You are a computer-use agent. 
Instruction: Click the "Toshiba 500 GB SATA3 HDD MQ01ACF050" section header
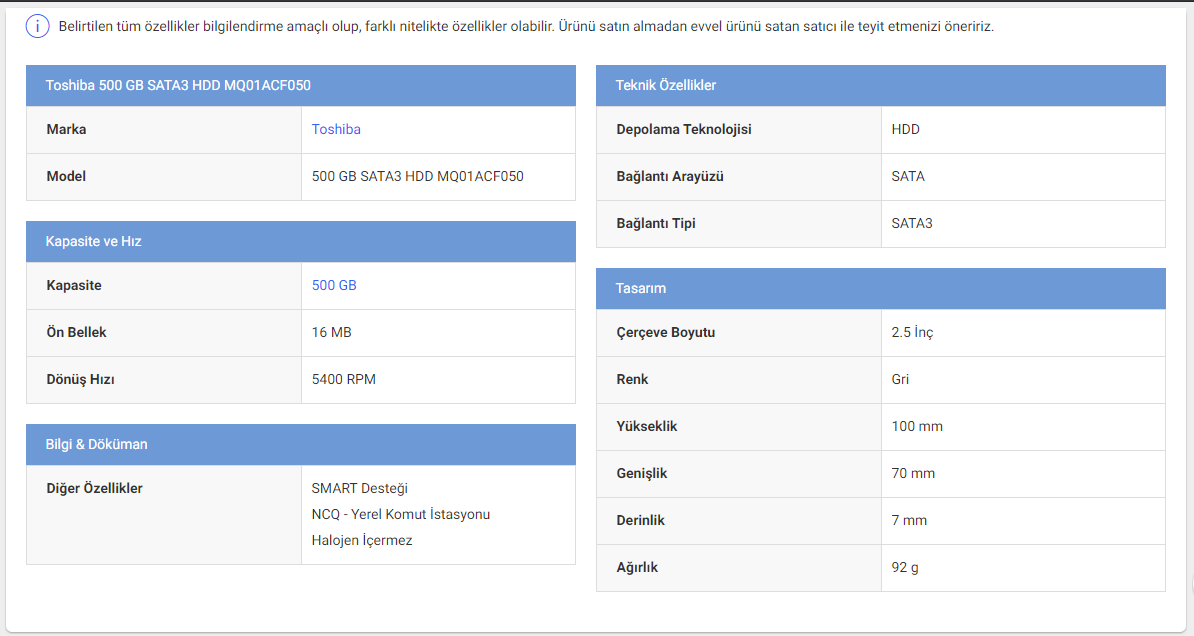[x=301, y=85]
